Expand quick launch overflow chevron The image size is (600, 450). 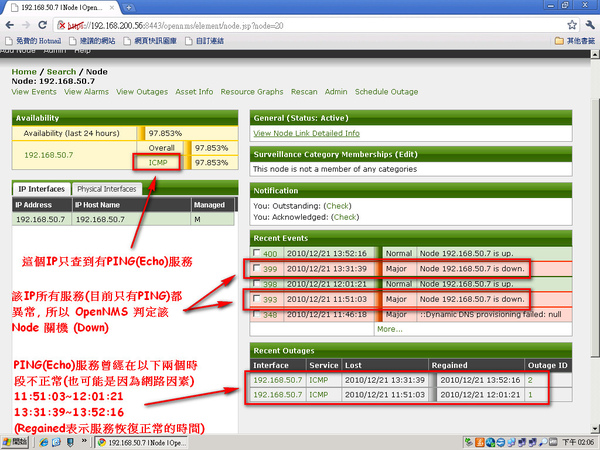click(x=84, y=441)
